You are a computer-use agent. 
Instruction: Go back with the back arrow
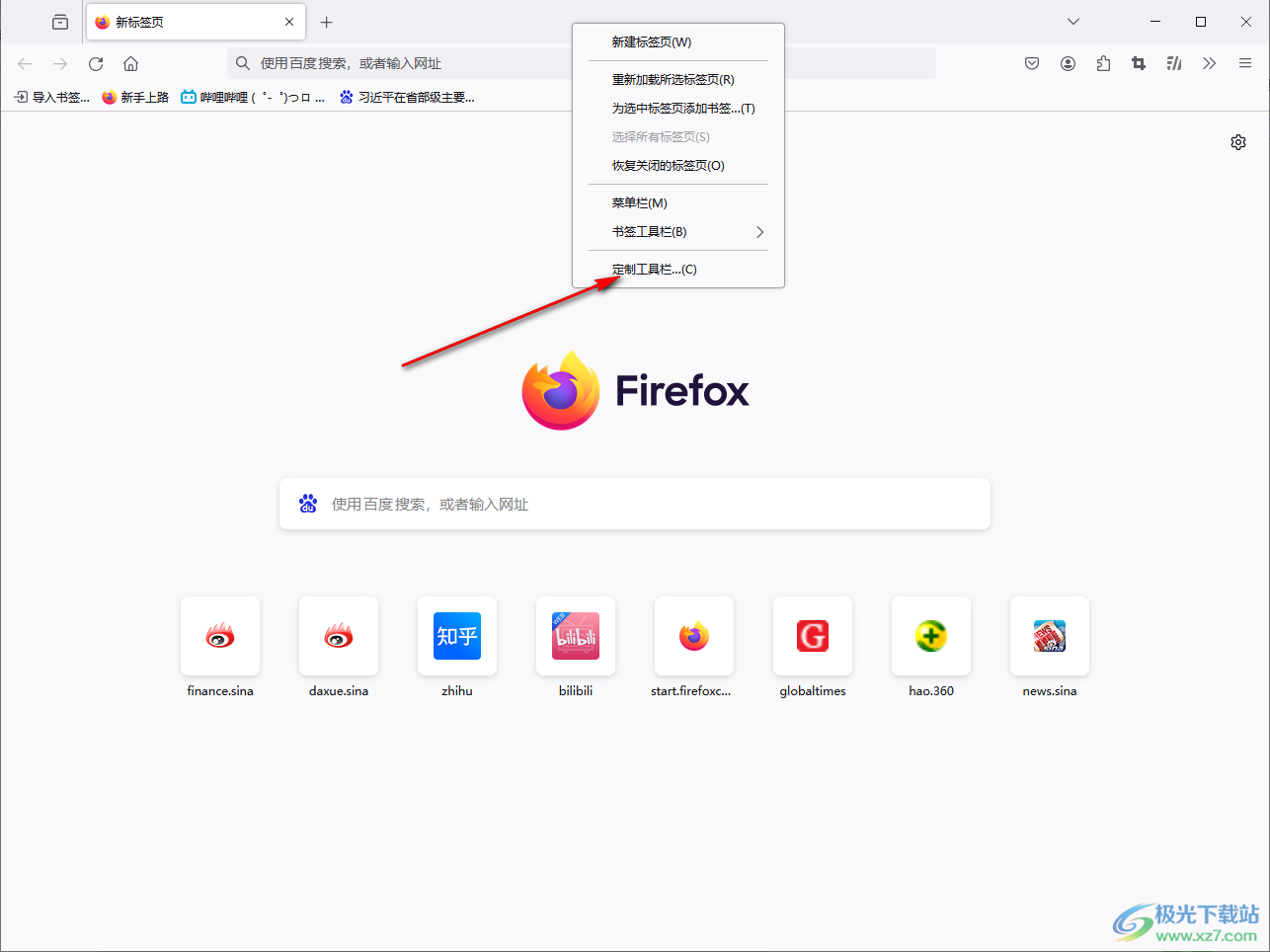(25, 63)
